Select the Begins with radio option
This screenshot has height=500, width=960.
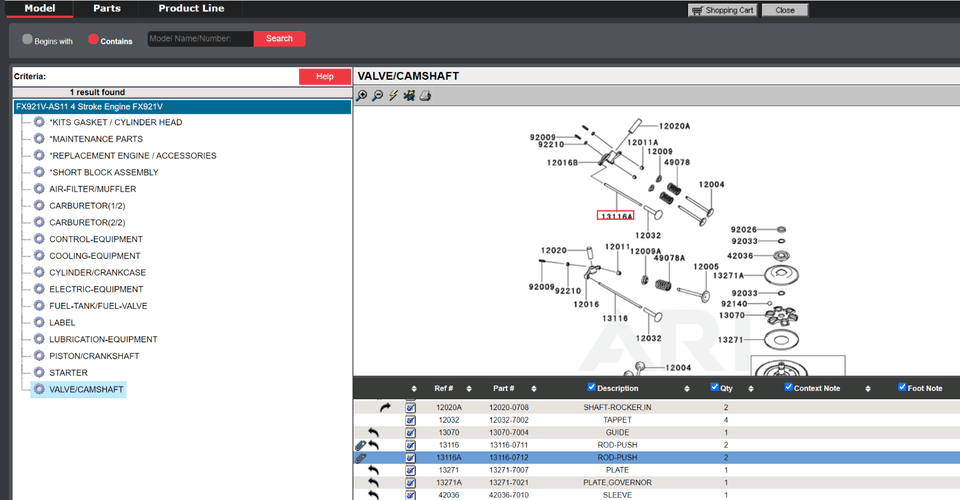point(27,40)
